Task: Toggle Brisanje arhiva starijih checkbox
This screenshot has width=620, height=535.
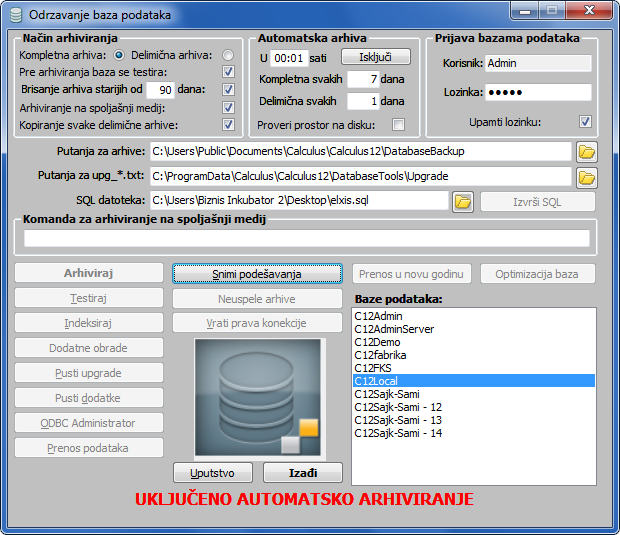Action: point(228,89)
